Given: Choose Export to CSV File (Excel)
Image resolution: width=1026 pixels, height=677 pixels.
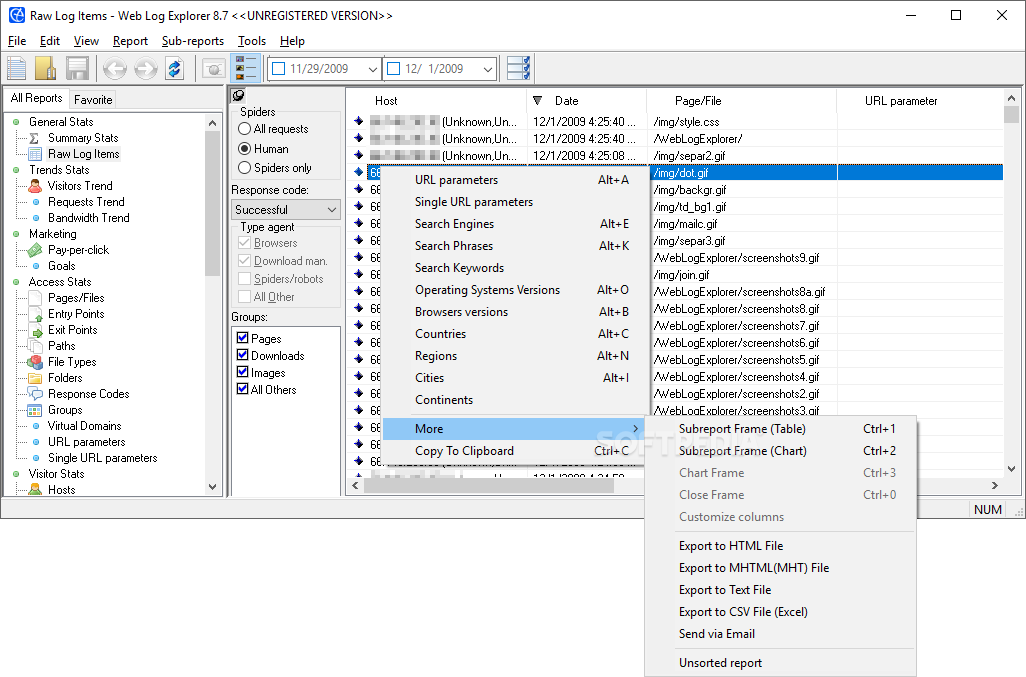Looking at the screenshot, I should click(x=780, y=612).
